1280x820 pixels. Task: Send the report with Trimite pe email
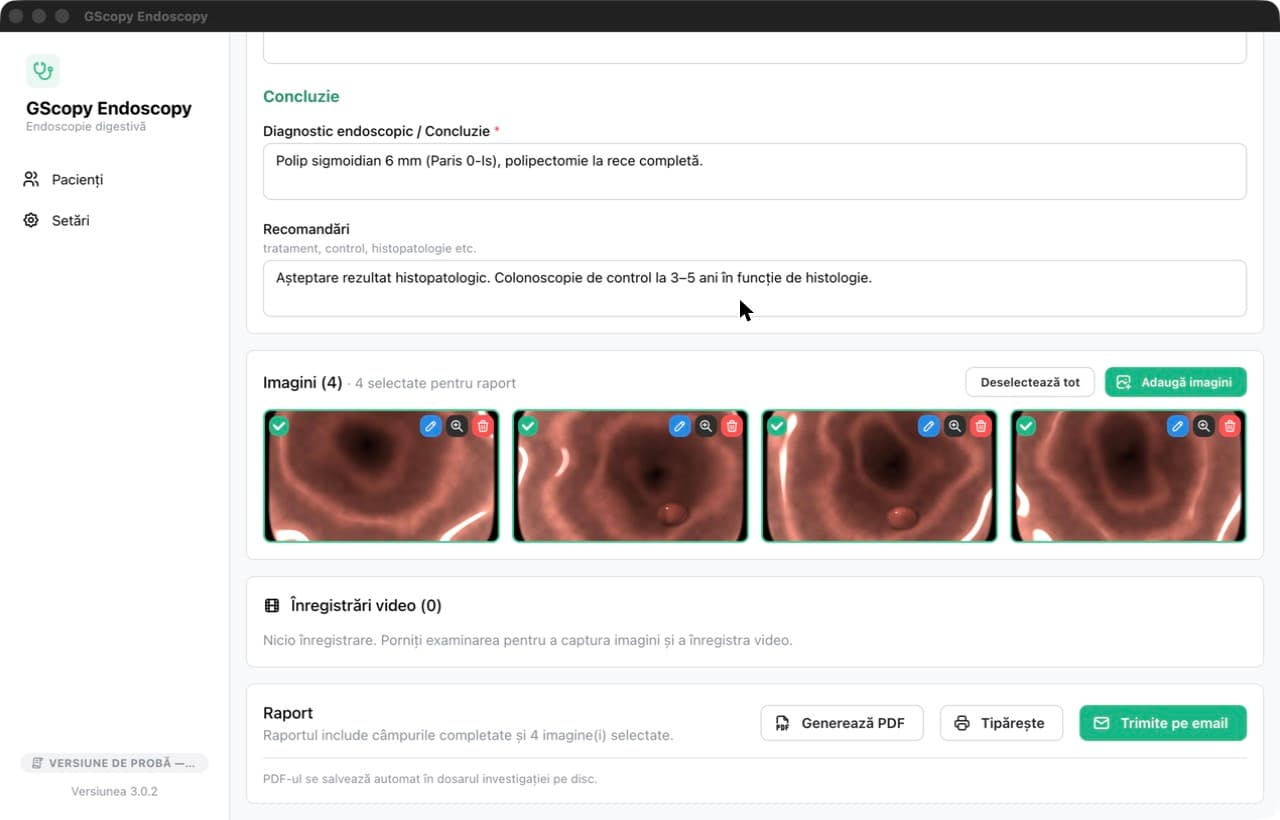pos(1163,723)
